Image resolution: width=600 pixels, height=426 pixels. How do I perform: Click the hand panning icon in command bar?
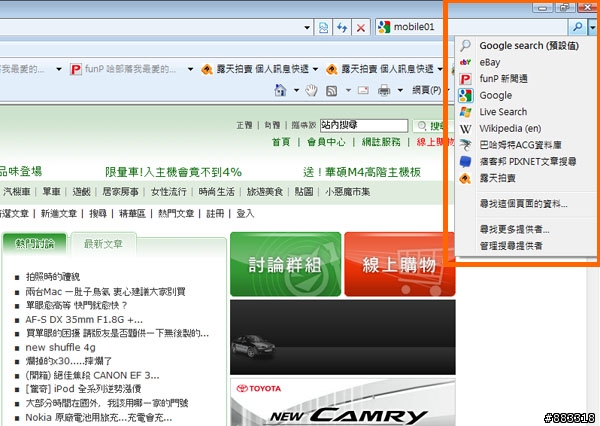click(311, 90)
